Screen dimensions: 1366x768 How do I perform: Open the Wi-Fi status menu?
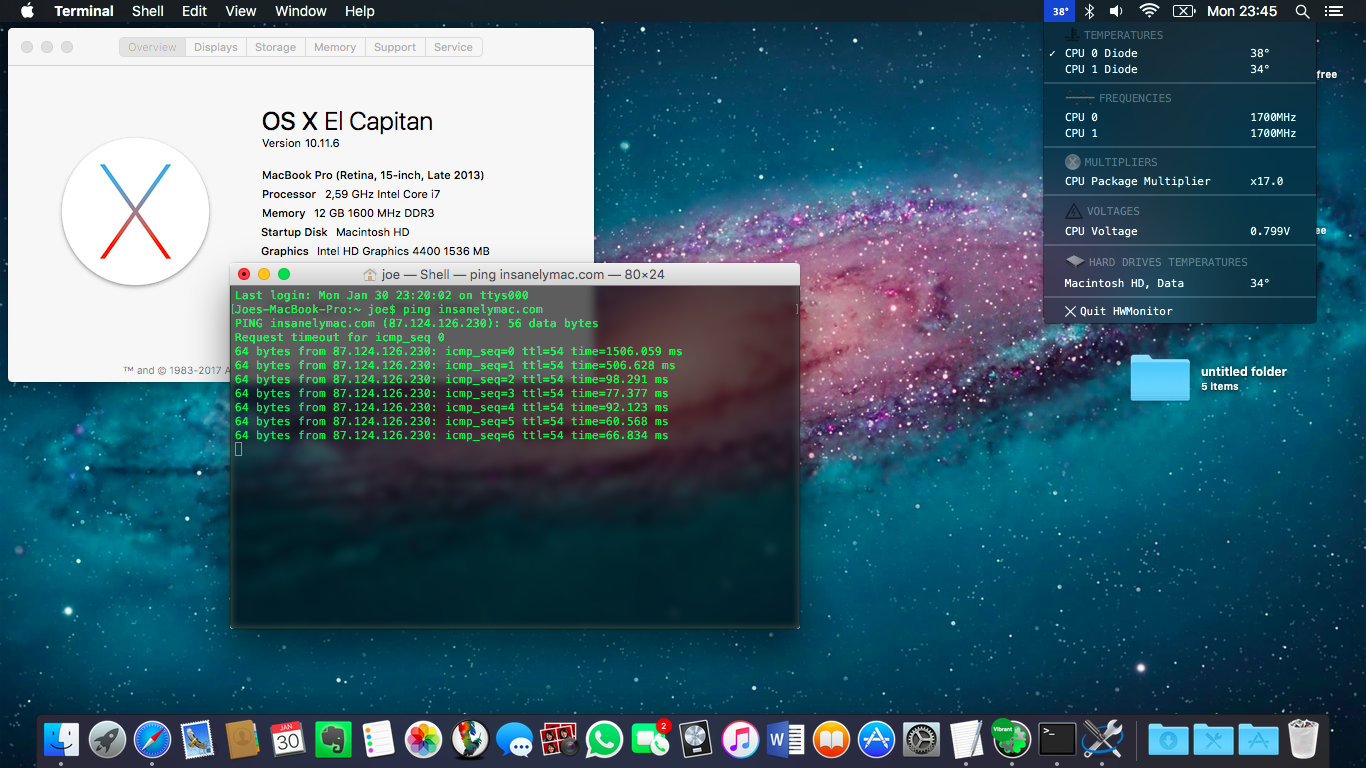1149,11
